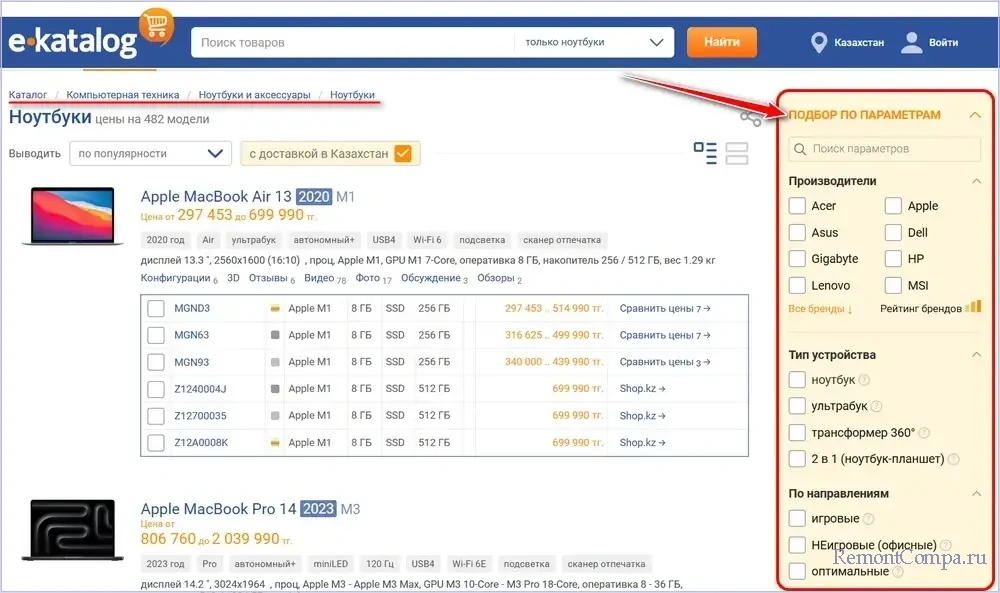Image resolution: width=1000 pixels, height=593 pixels.
Task: Switch to compact list view icon
Action: [737, 153]
